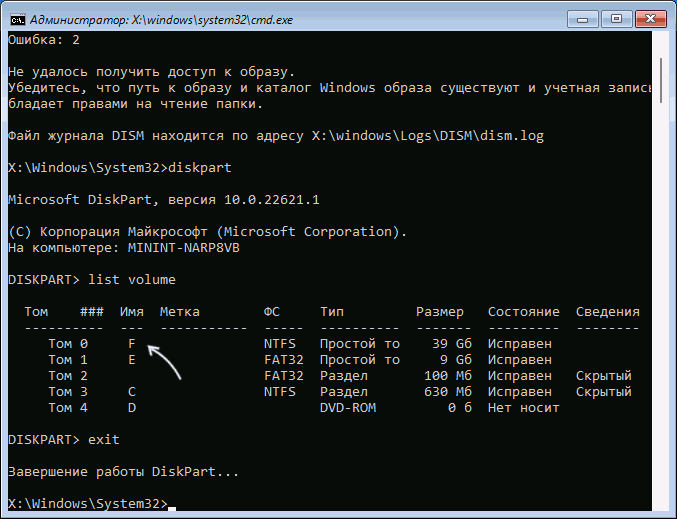Select drive letter E of Том 1

(x=129, y=360)
